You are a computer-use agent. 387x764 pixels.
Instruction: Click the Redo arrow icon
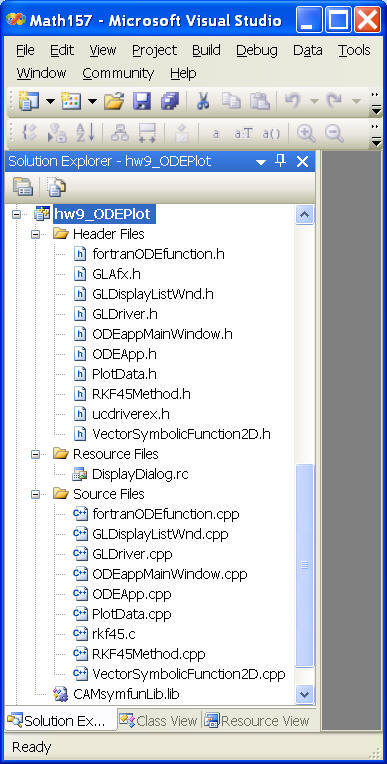[x=334, y=101]
